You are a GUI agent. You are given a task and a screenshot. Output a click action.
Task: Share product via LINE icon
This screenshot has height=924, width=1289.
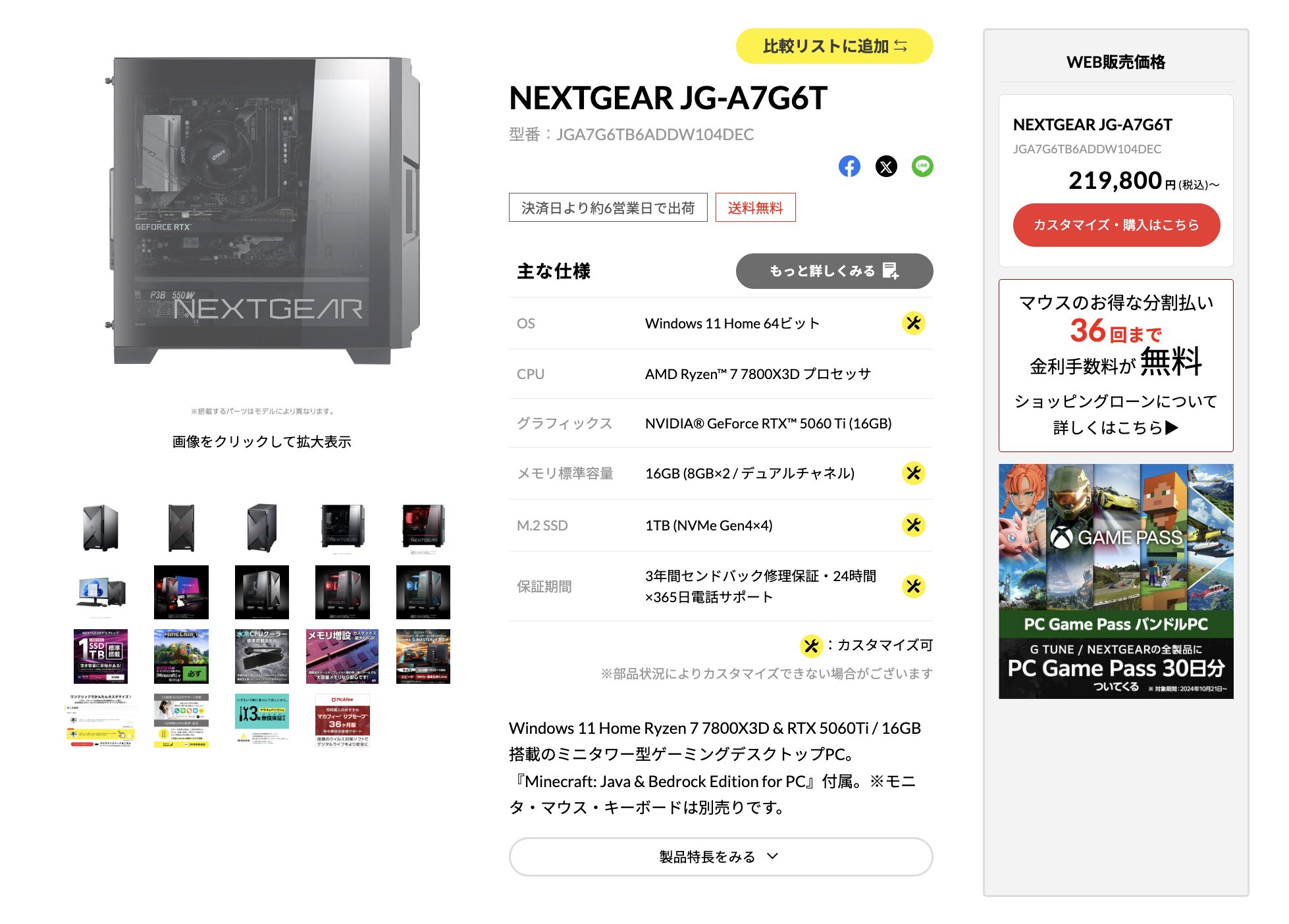922,167
